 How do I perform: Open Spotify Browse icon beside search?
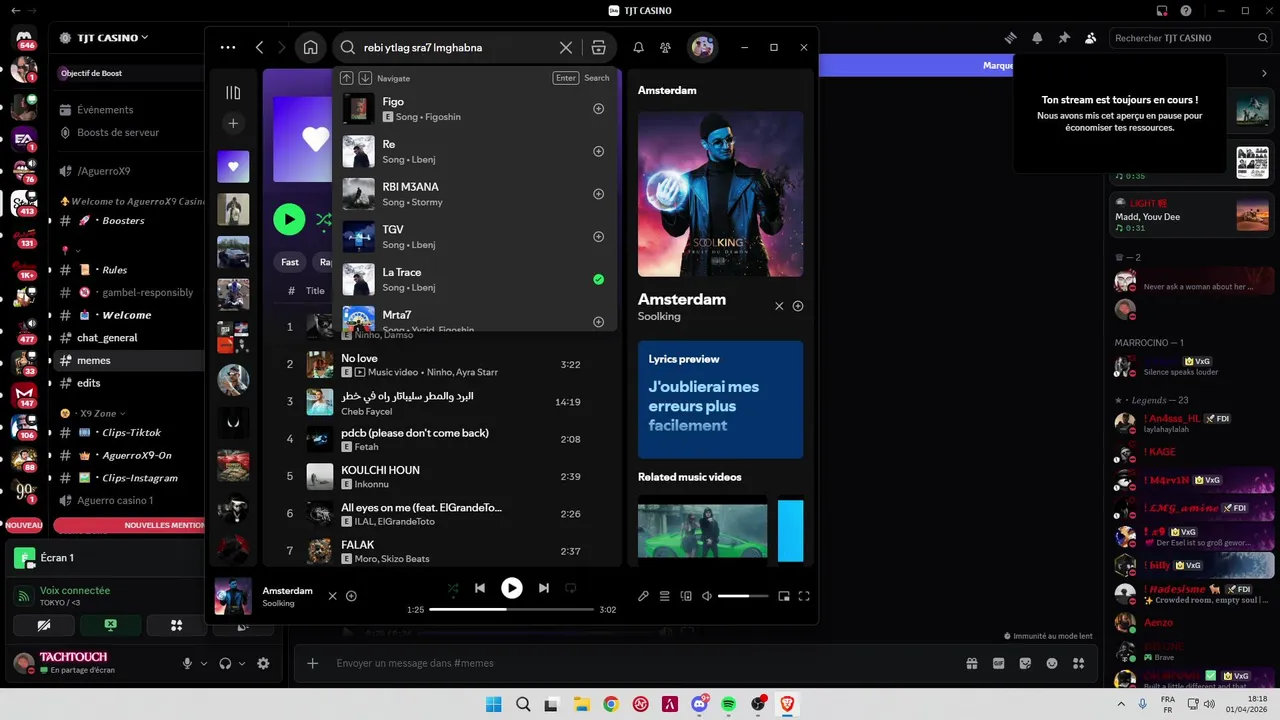598,47
